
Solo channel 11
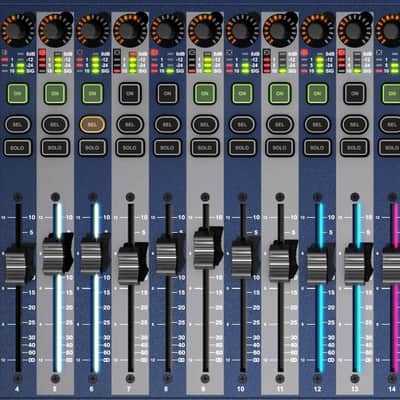[280, 148]
